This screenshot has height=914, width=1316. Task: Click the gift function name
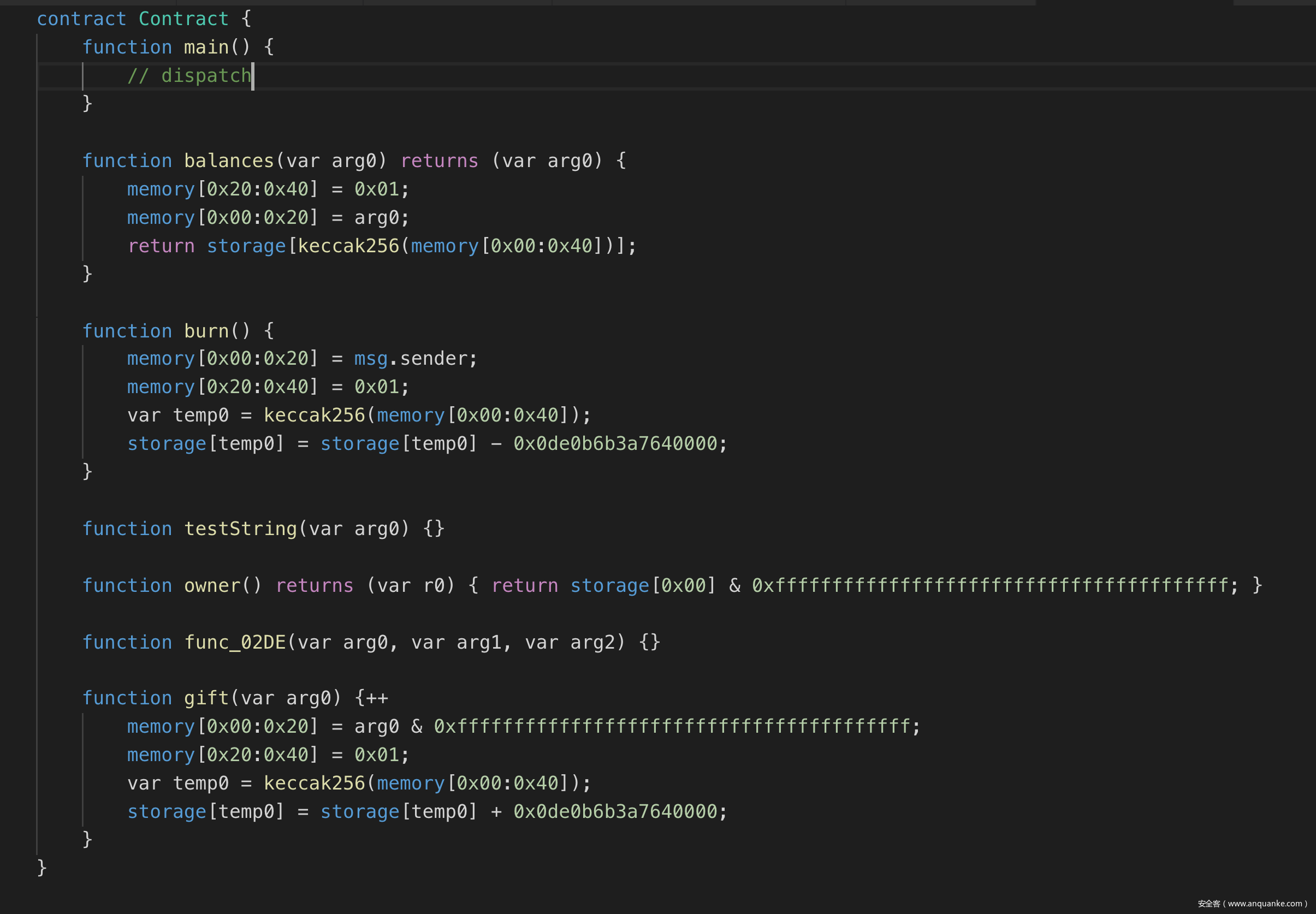(x=206, y=698)
